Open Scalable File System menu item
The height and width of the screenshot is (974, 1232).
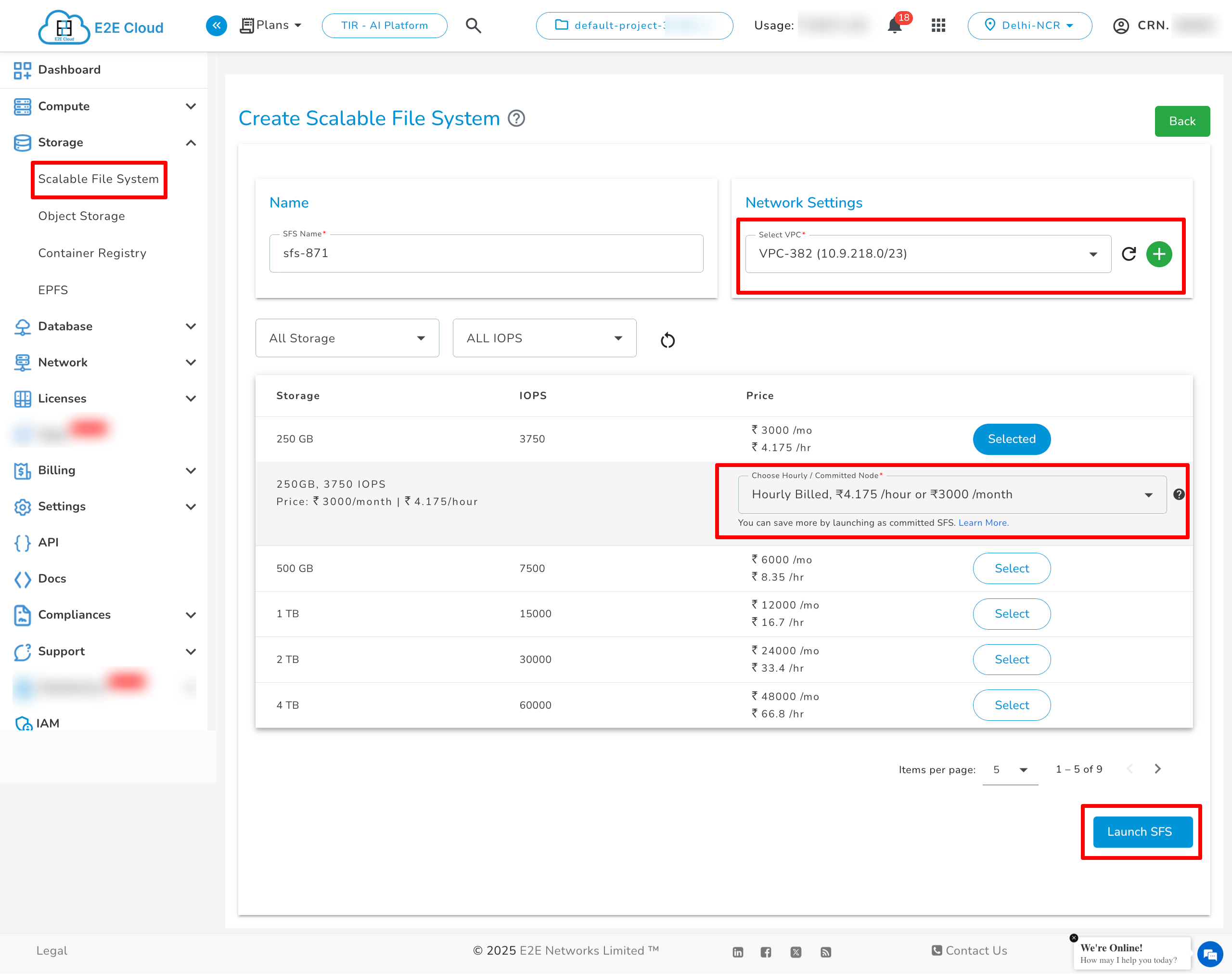99,179
